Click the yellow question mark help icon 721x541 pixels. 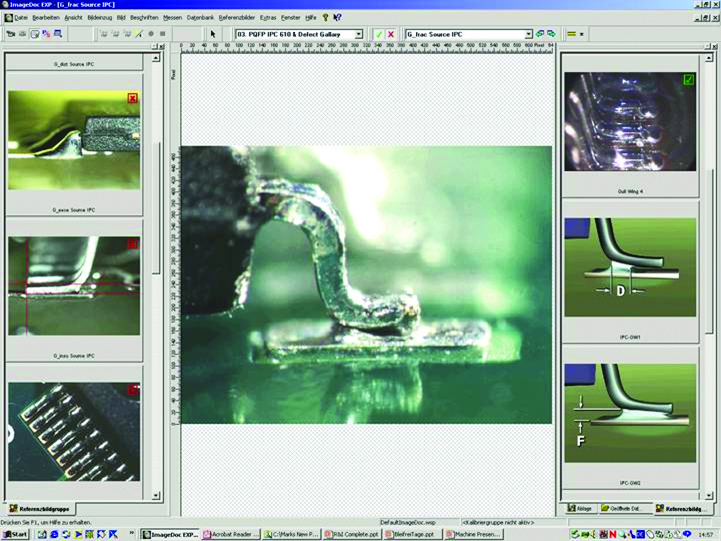(325, 18)
